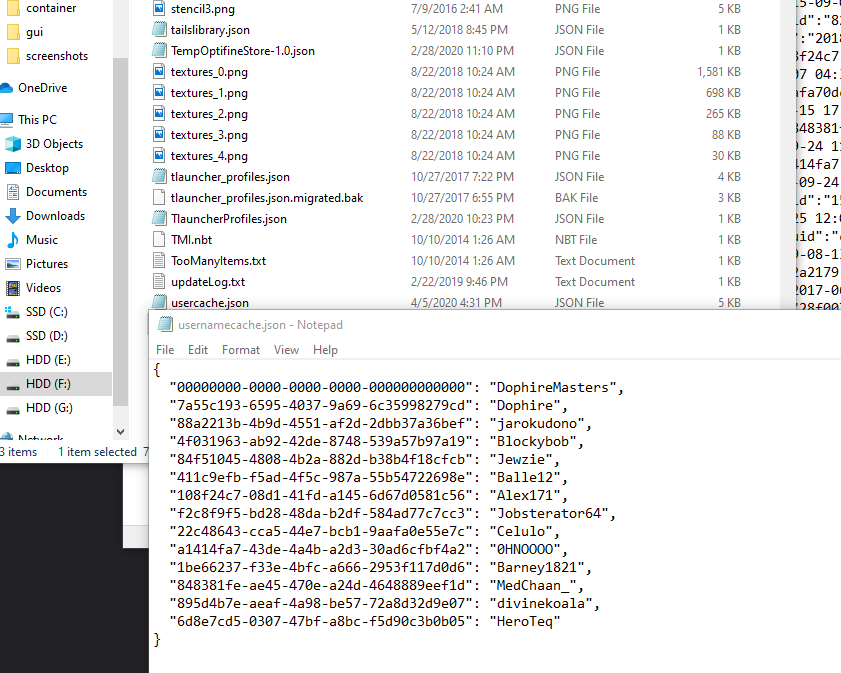The image size is (841, 673).
Task: Open the Notepad File menu
Action: (165, 350)
